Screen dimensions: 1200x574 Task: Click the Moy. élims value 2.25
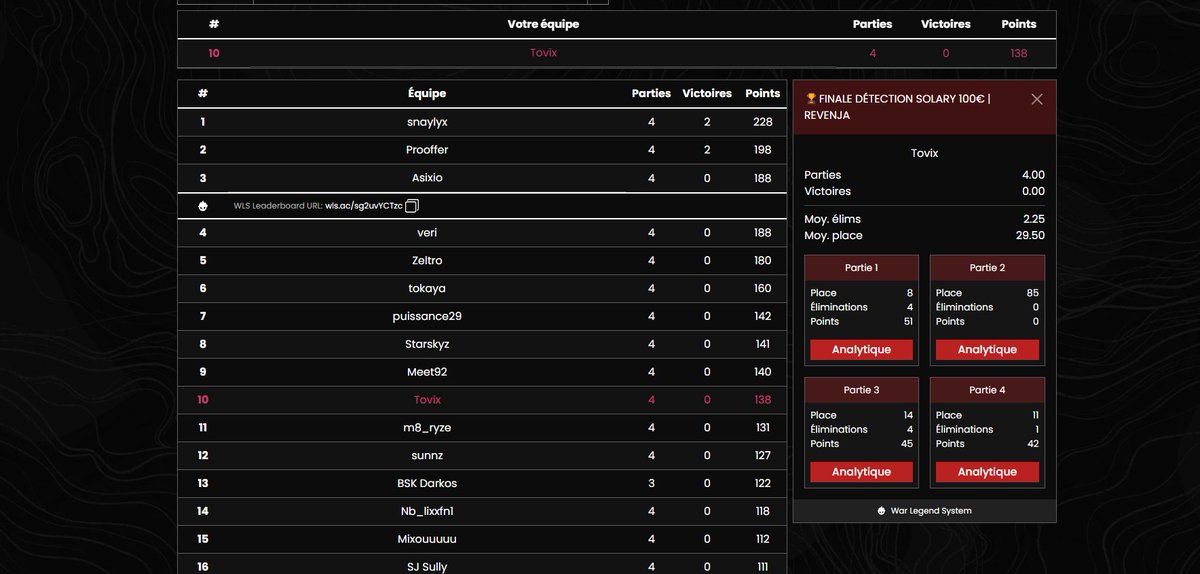tap(1033, 219)
